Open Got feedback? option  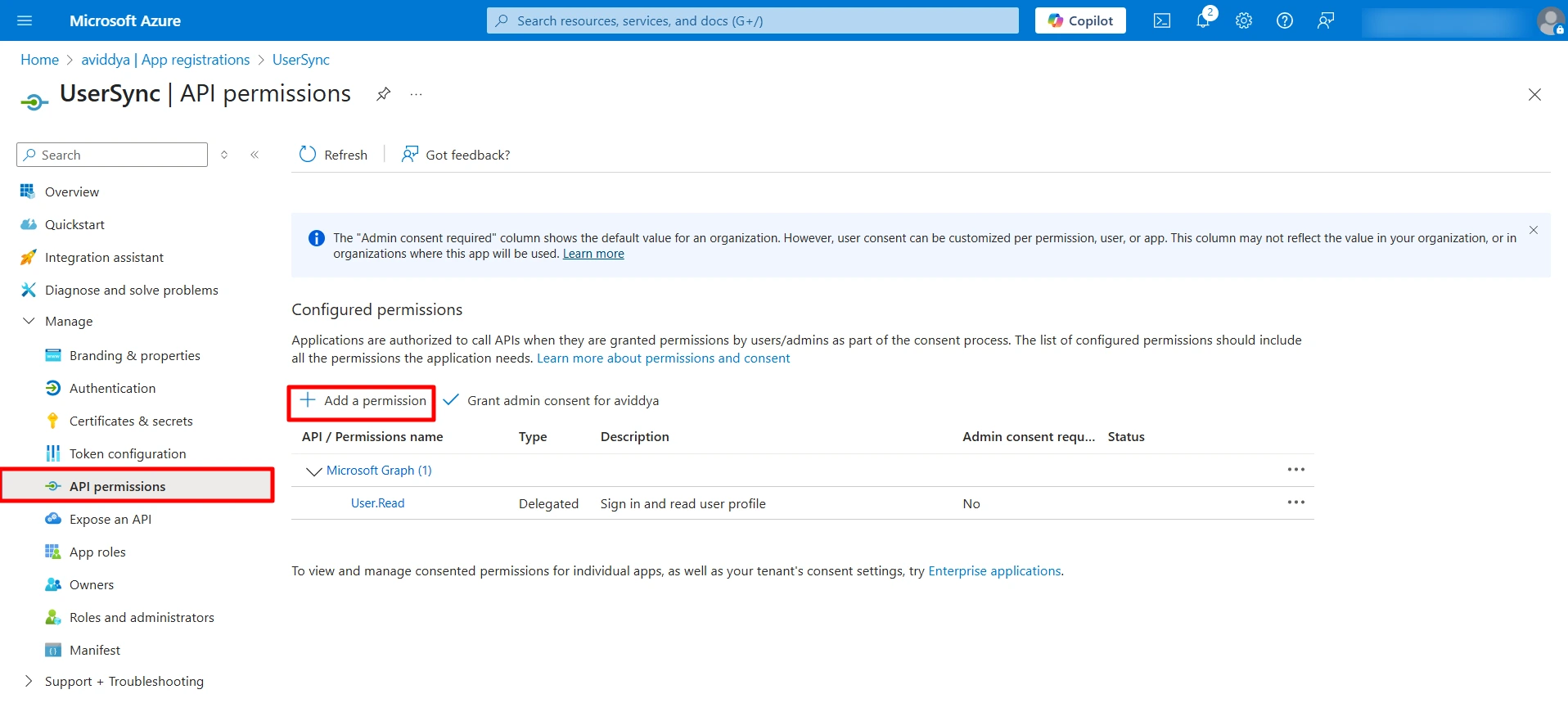pos(456,155)
